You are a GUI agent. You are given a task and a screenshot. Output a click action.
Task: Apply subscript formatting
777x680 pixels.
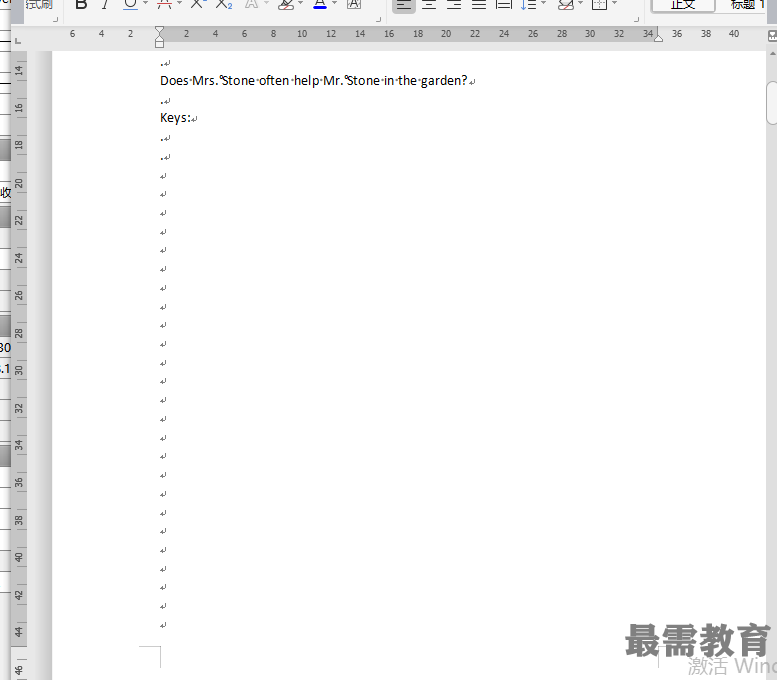tap(224, 4)
